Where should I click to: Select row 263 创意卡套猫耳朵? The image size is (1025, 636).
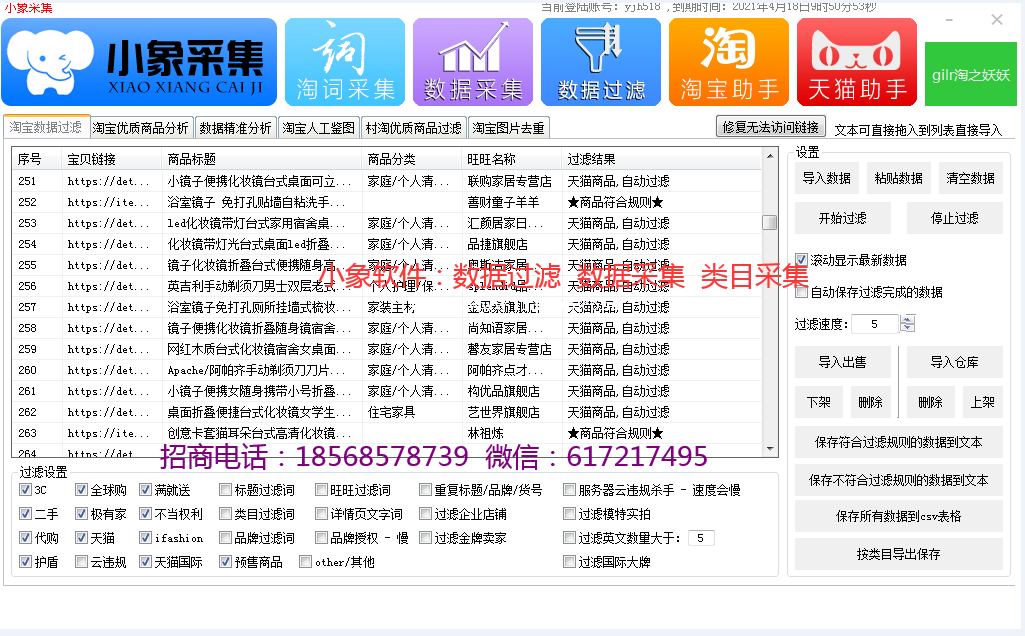click(x=387, y=433)
